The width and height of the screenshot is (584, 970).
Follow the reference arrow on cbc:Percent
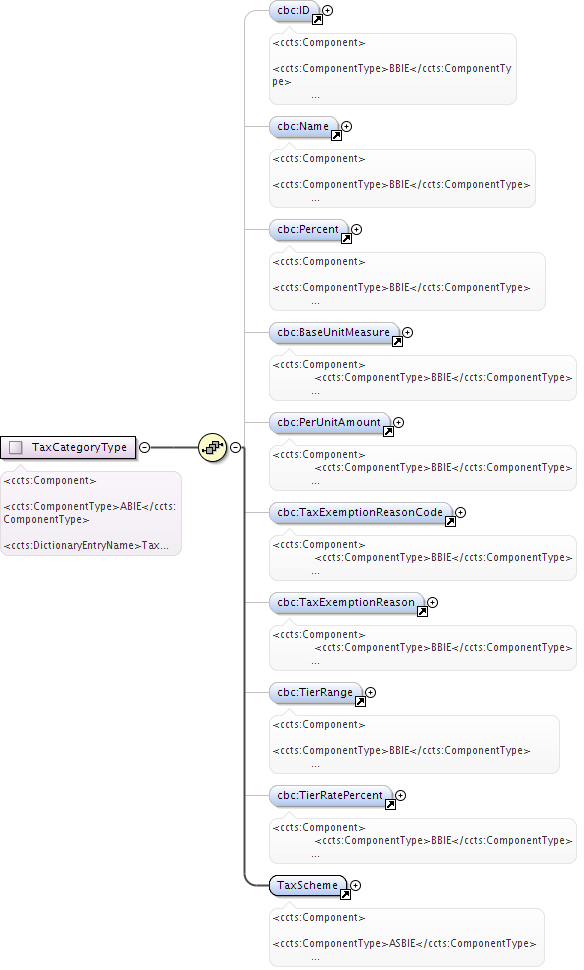346,239
